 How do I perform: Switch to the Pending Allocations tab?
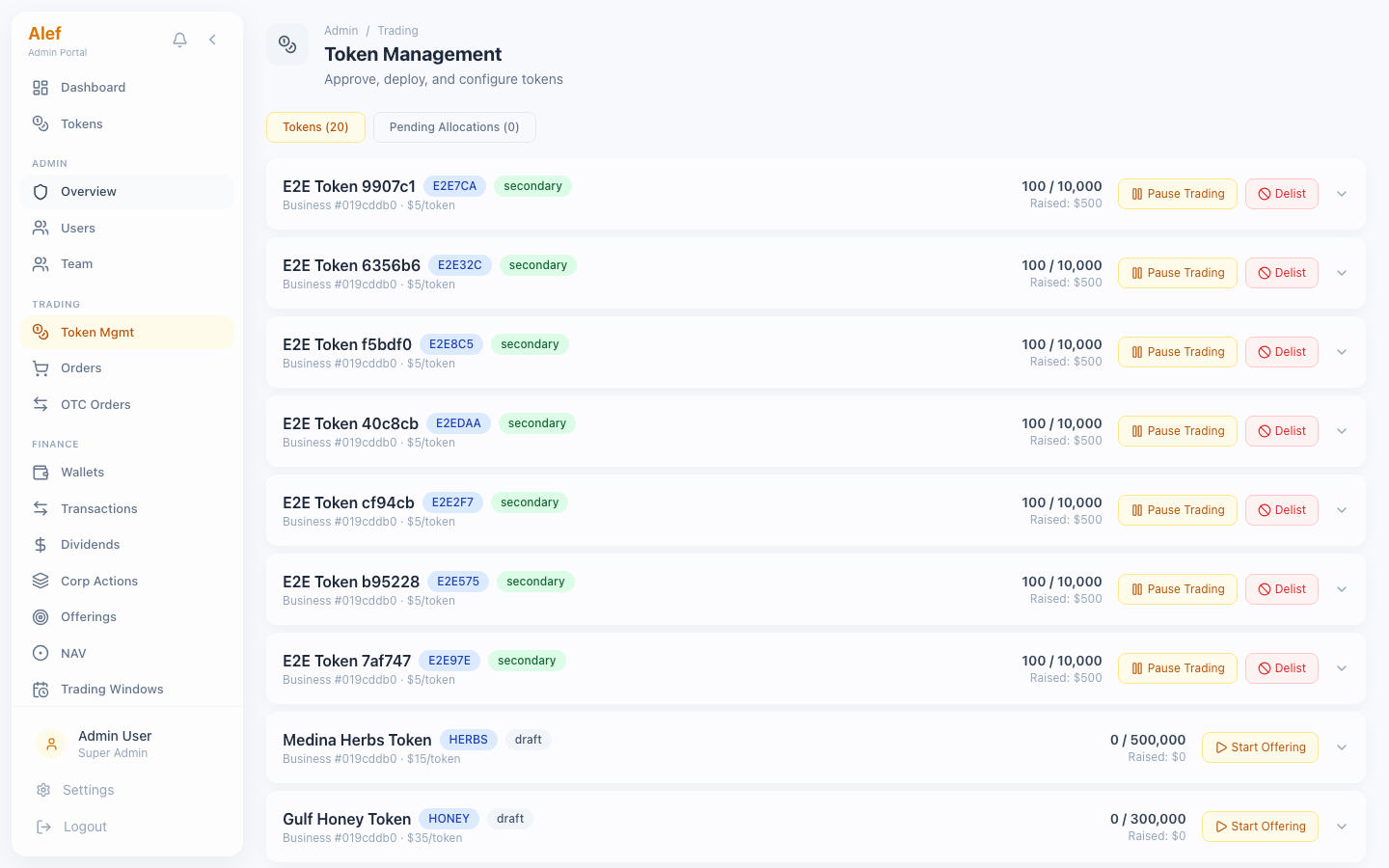click(x=454, y=126)
